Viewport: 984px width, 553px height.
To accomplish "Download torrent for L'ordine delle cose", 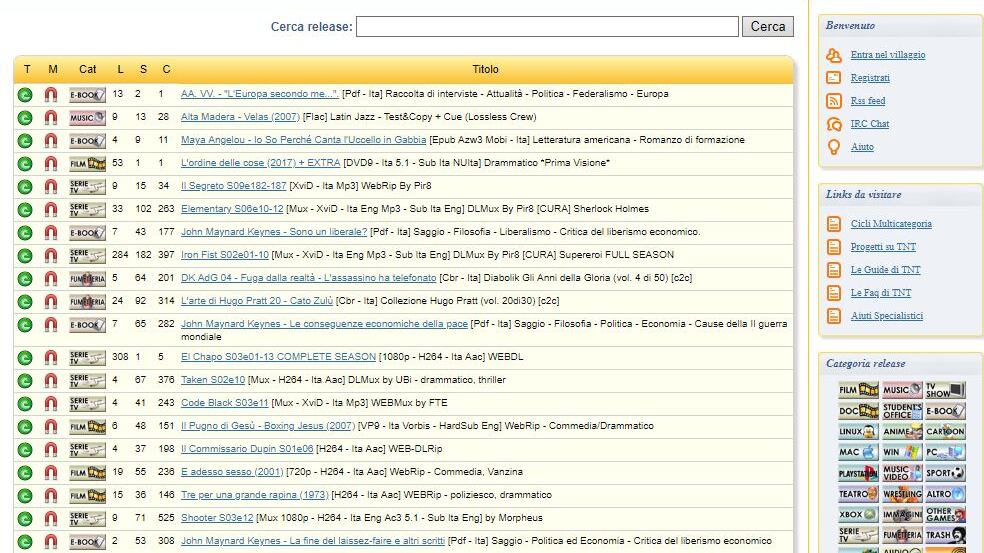I will click(x=25, y=164).
